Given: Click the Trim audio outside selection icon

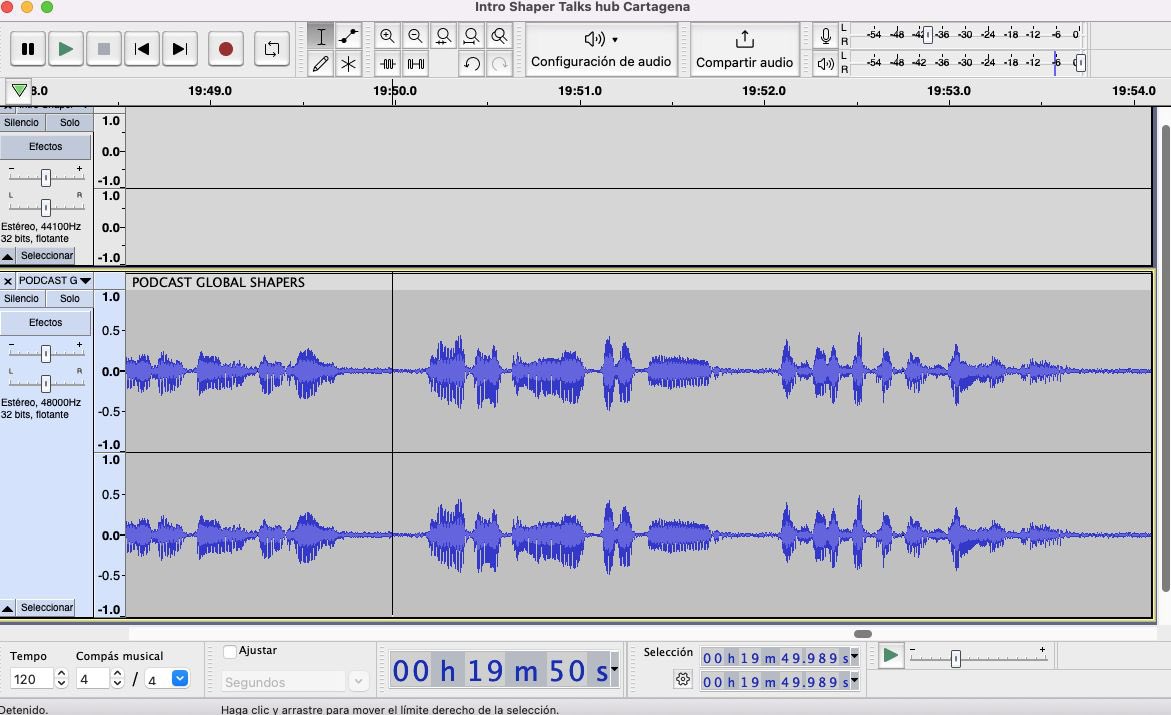Looking at the screenshot, I should click(387, 64).
